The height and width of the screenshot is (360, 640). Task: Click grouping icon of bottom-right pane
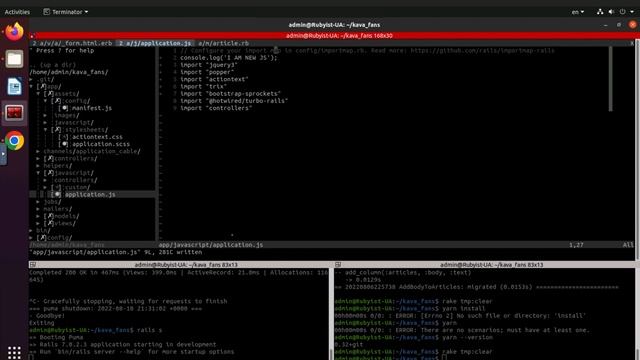coord(338,264)
